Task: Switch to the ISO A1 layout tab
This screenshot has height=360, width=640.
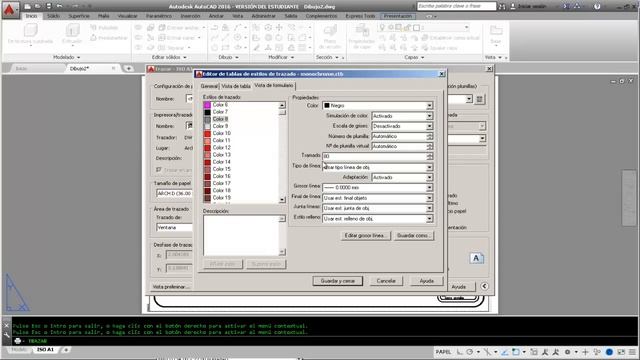Action: click(45, 350)
